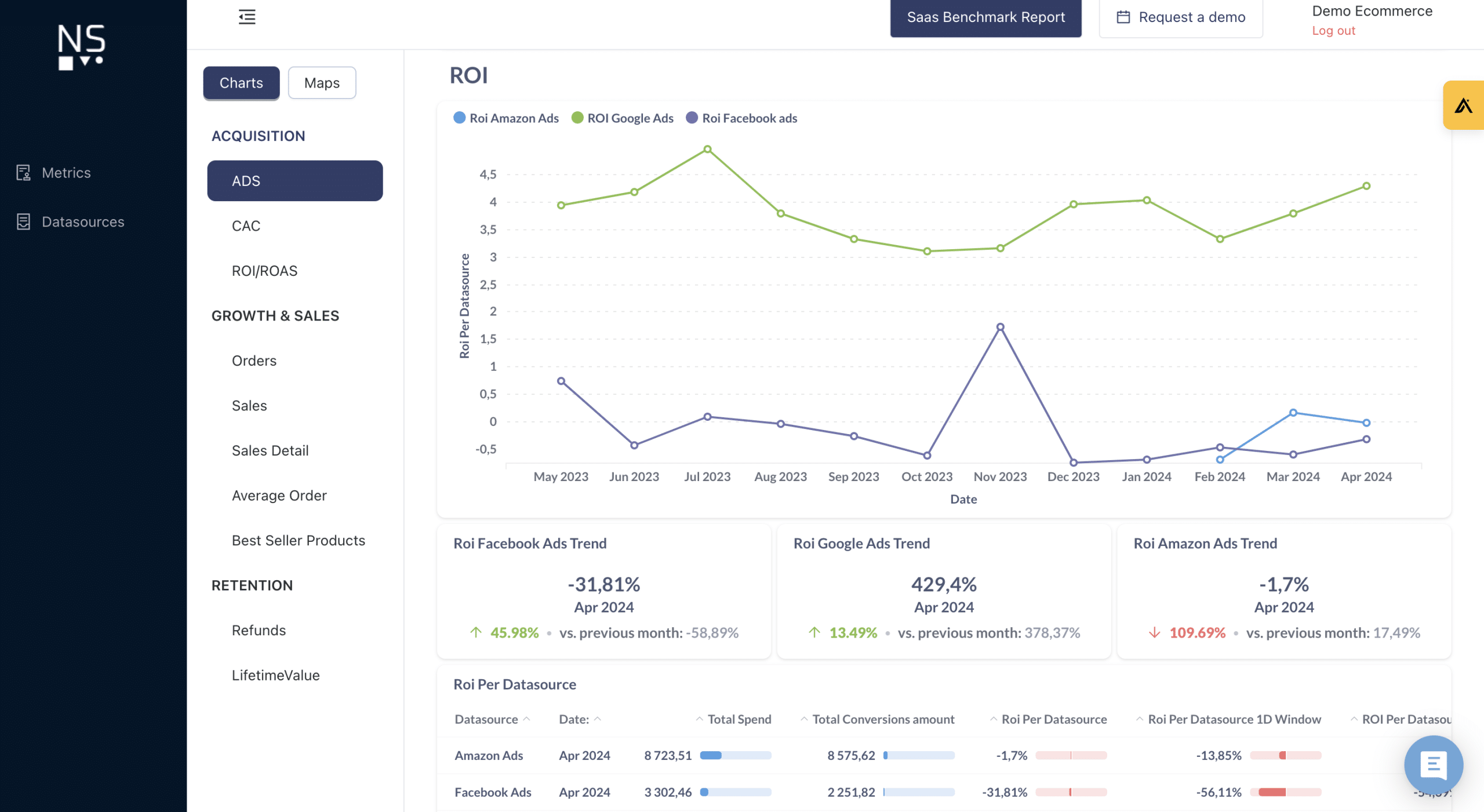Toggle the Roi Amazon Ads series visibility
The image size is (1484, 812).
505,118
